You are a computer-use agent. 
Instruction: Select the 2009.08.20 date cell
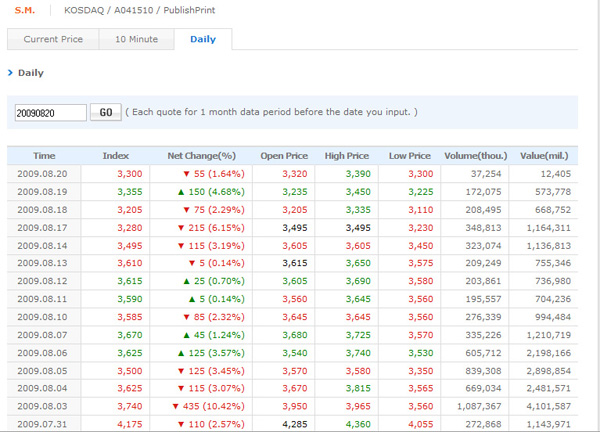point(42,174)
